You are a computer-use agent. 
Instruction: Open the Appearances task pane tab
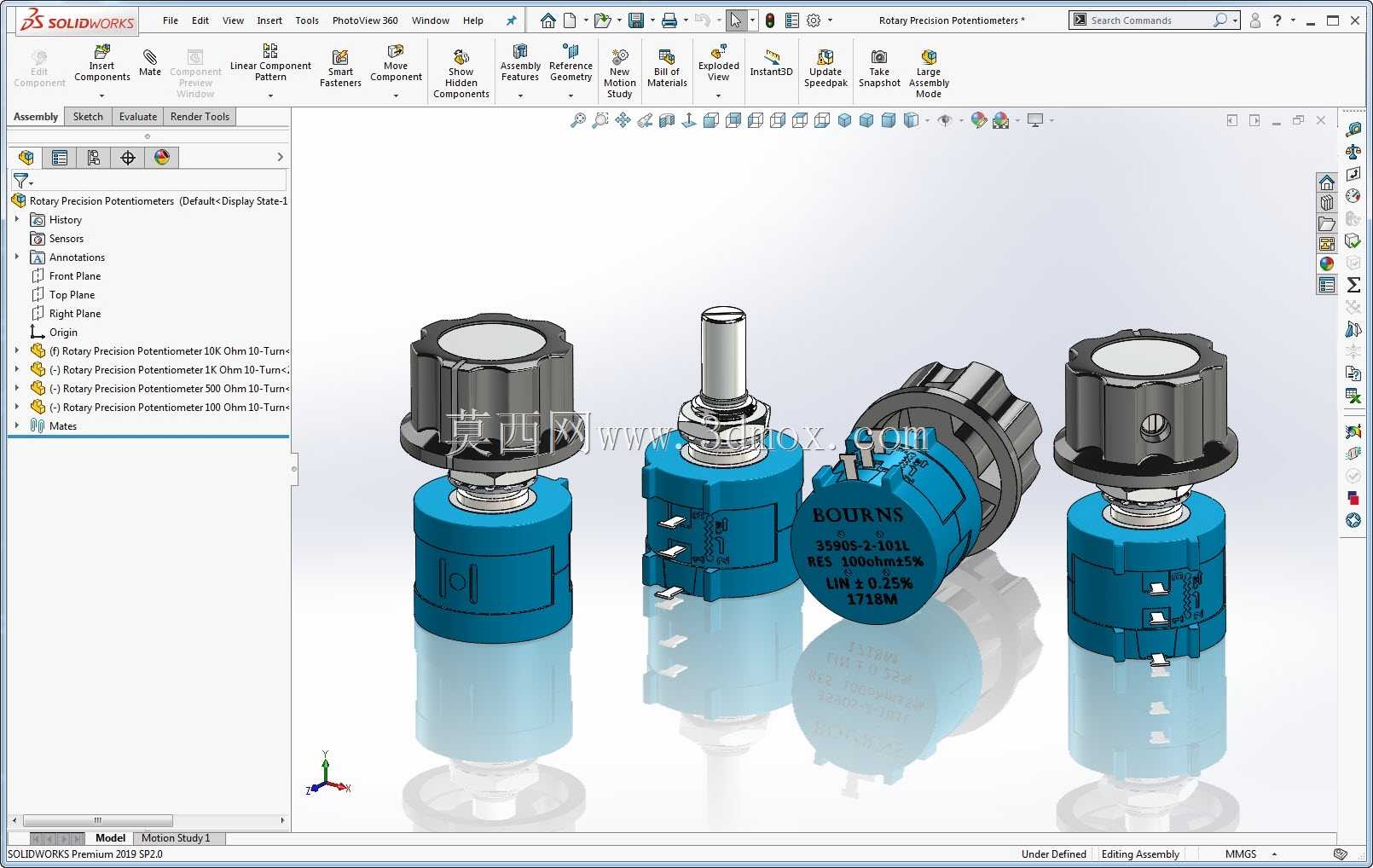tap(1326, 264)
